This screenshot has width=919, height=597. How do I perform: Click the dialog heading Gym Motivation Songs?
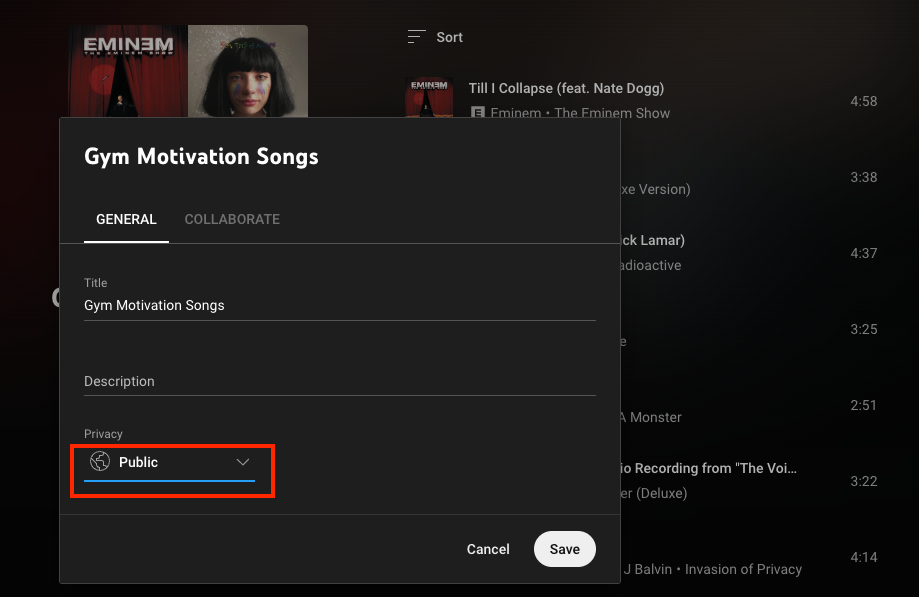click(x=200, y=156)
